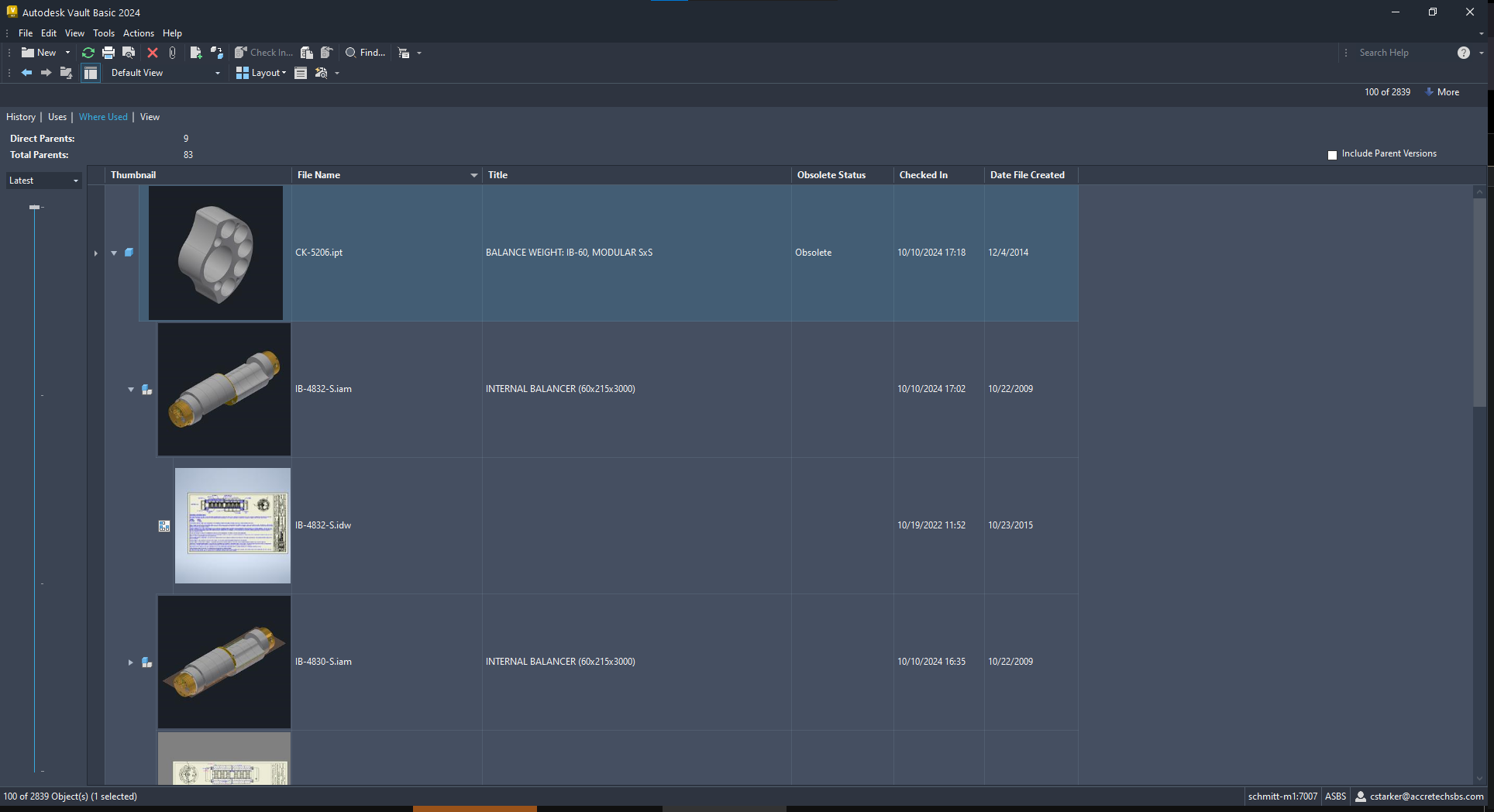Screen dimensions: 1494x812
Task: Open Print Preview icon
Action: 129,53
